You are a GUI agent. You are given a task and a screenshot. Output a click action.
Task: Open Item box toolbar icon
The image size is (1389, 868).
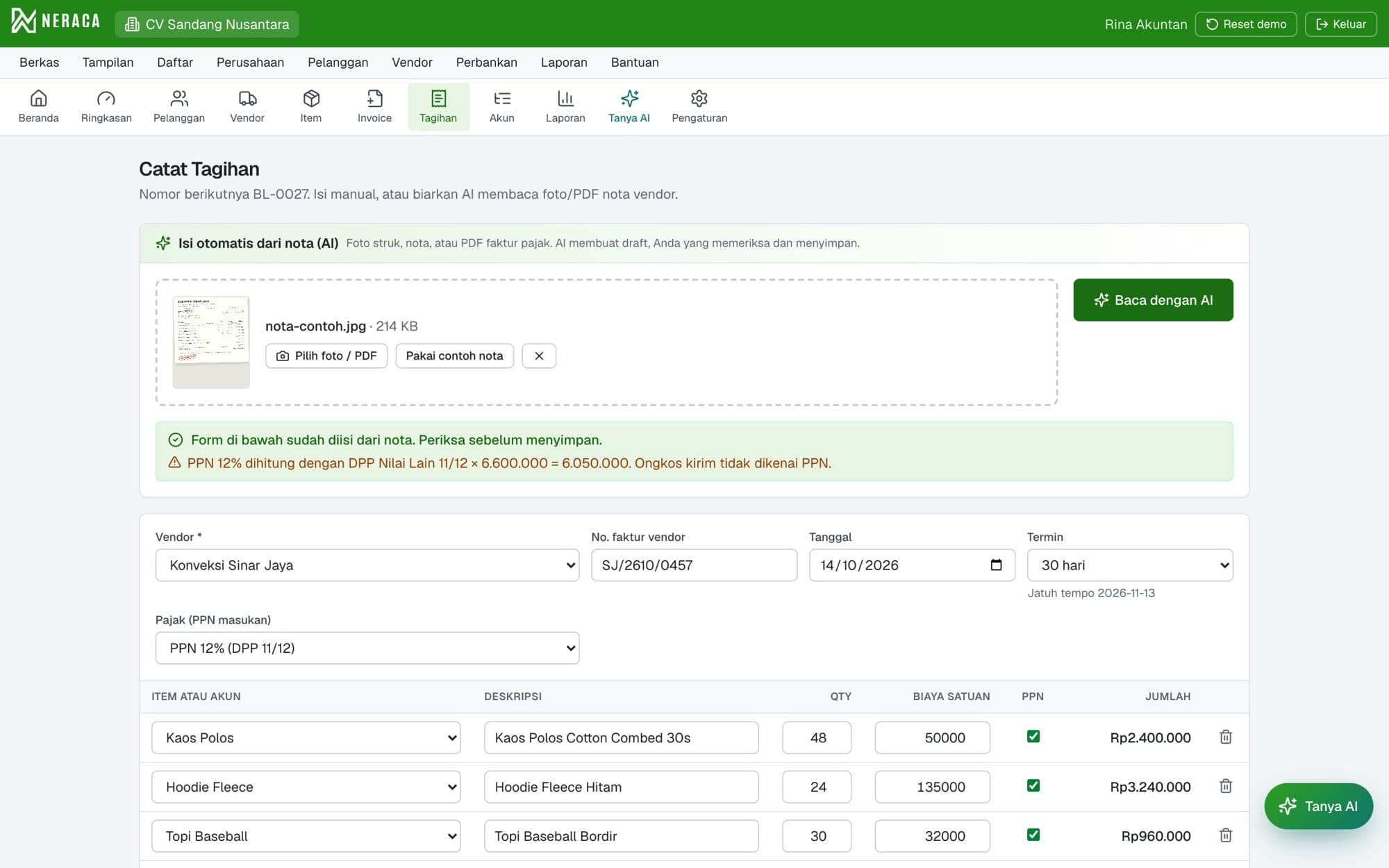click(x=311, y=107)
